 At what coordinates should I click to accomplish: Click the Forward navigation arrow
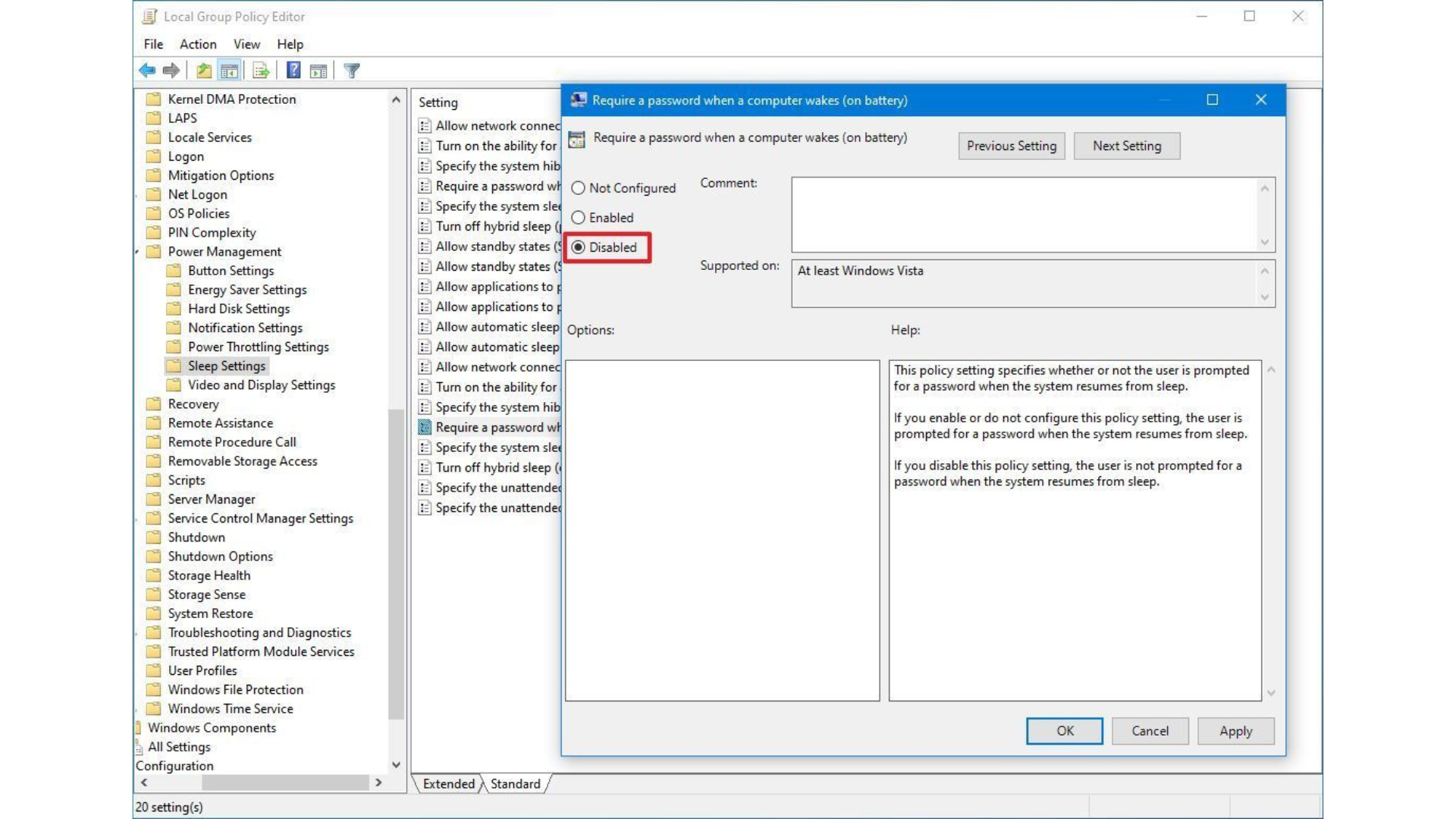[x=171, y=71]
